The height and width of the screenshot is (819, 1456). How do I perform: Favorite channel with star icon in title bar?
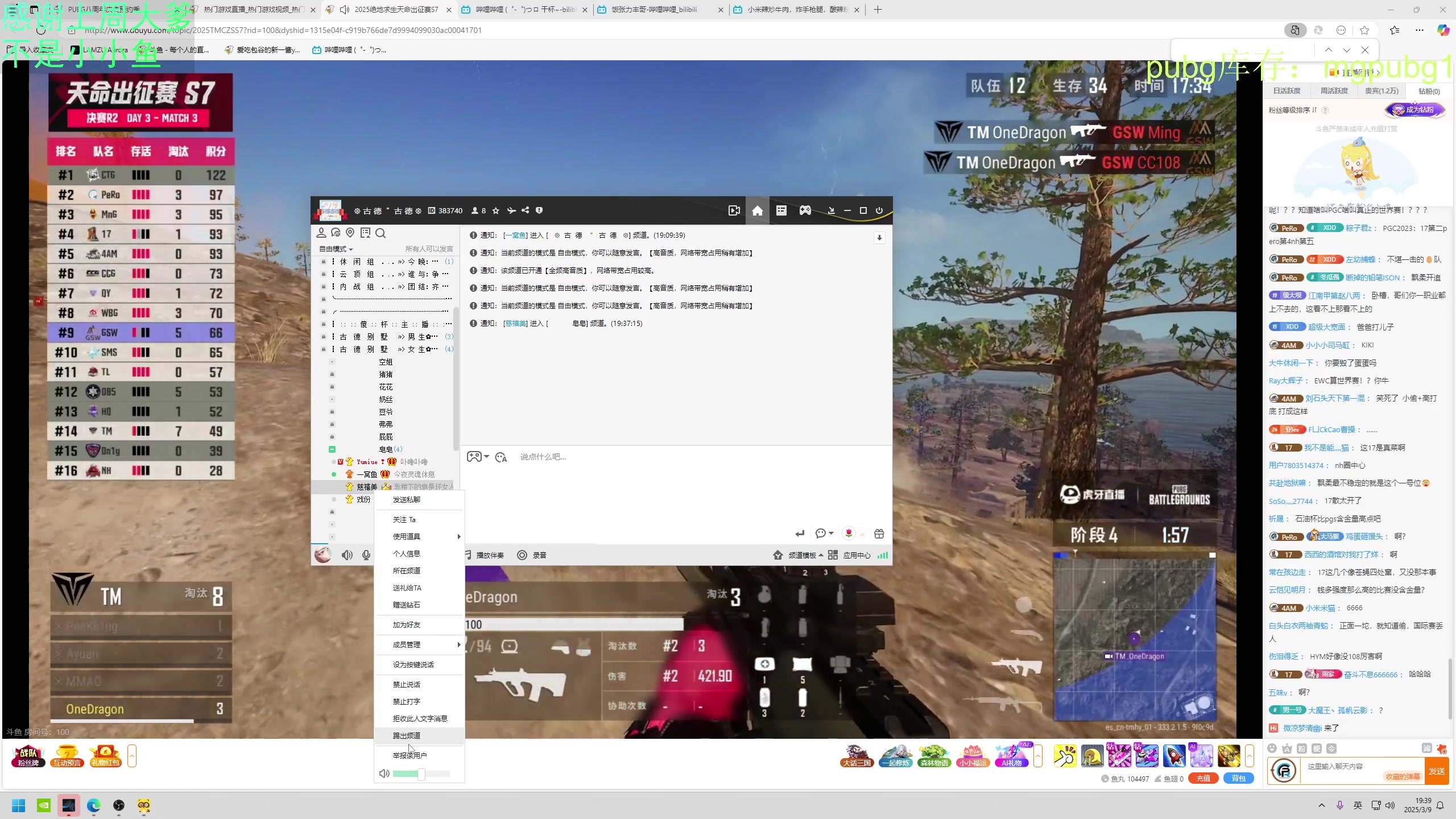pos(496,211)
